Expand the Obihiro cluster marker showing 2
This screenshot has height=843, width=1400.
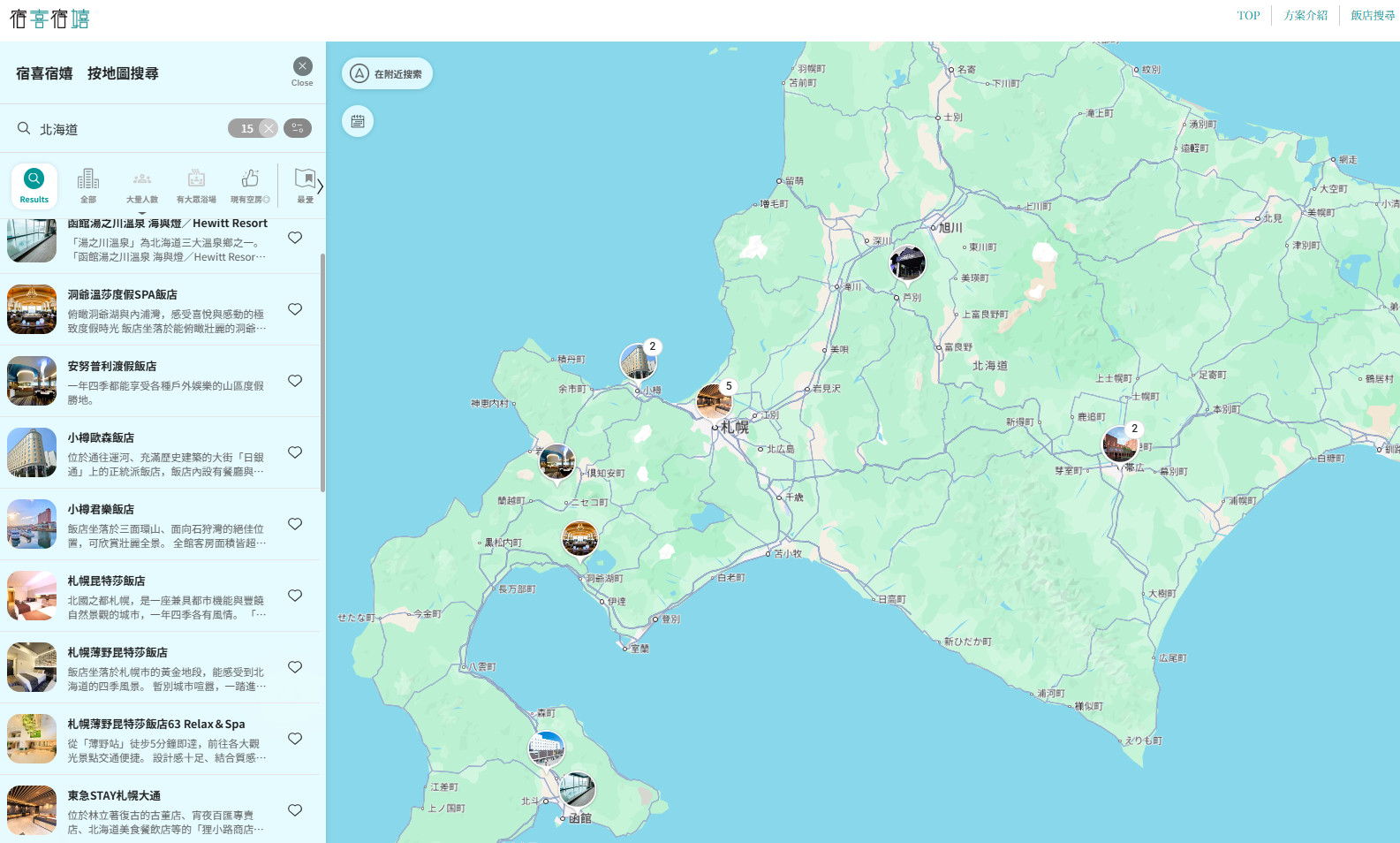tap(1120, 444)
